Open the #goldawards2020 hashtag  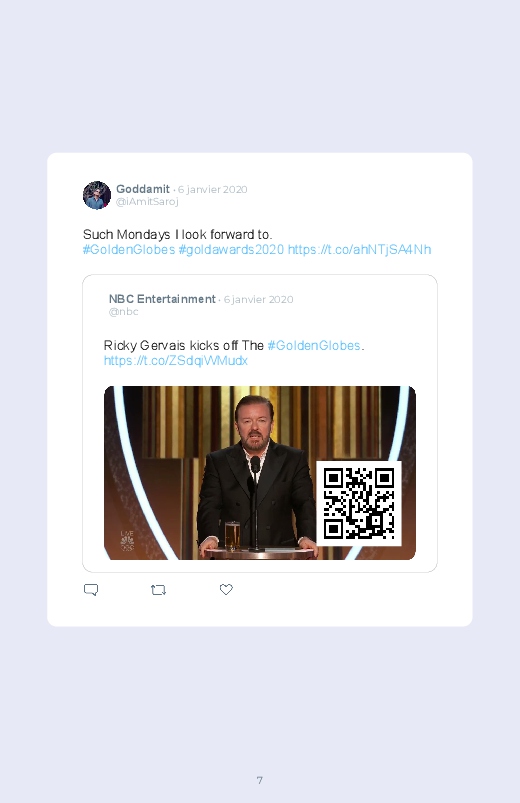[231, 249]
